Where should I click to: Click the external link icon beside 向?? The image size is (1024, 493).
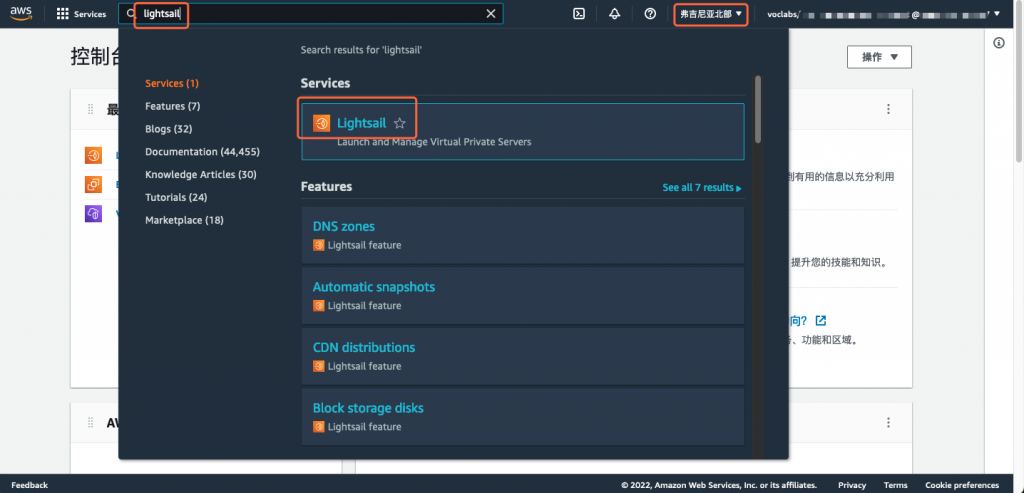(x=822, y=321)
